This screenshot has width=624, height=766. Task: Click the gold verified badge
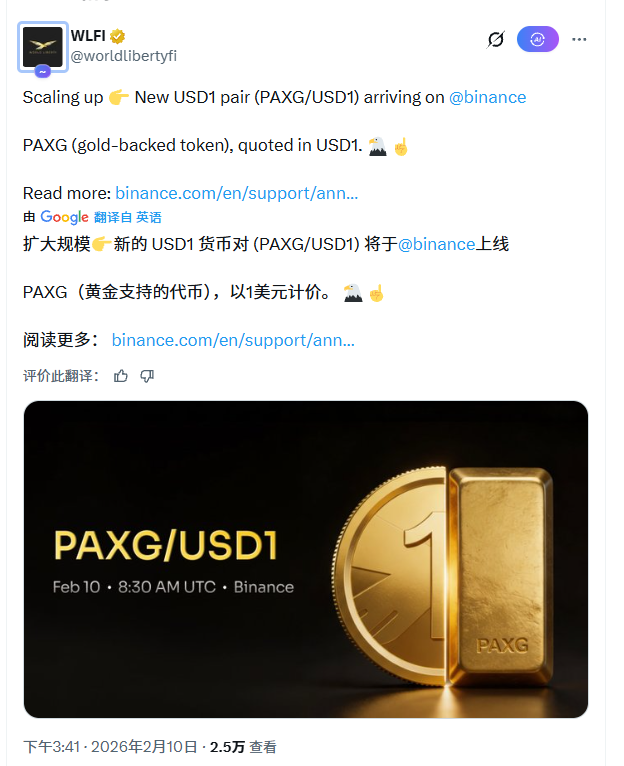tap(117, 36)
